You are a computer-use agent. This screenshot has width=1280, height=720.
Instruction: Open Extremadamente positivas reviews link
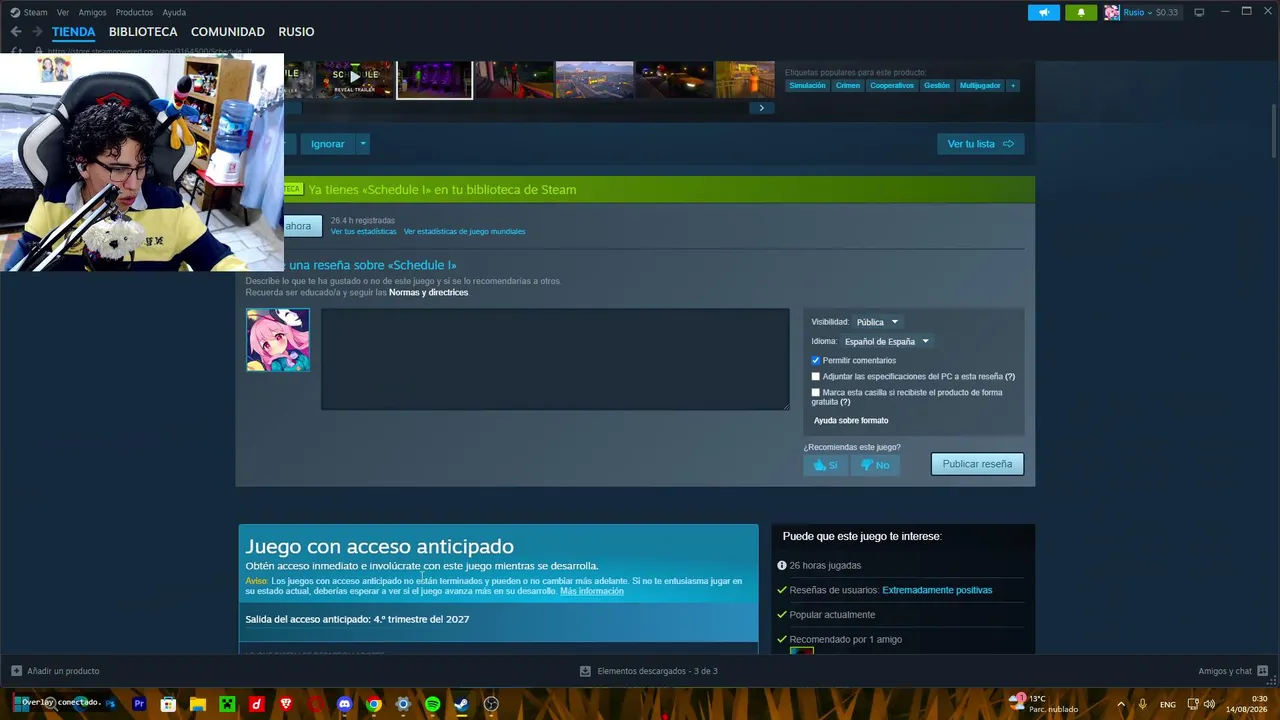pos(937,590)
